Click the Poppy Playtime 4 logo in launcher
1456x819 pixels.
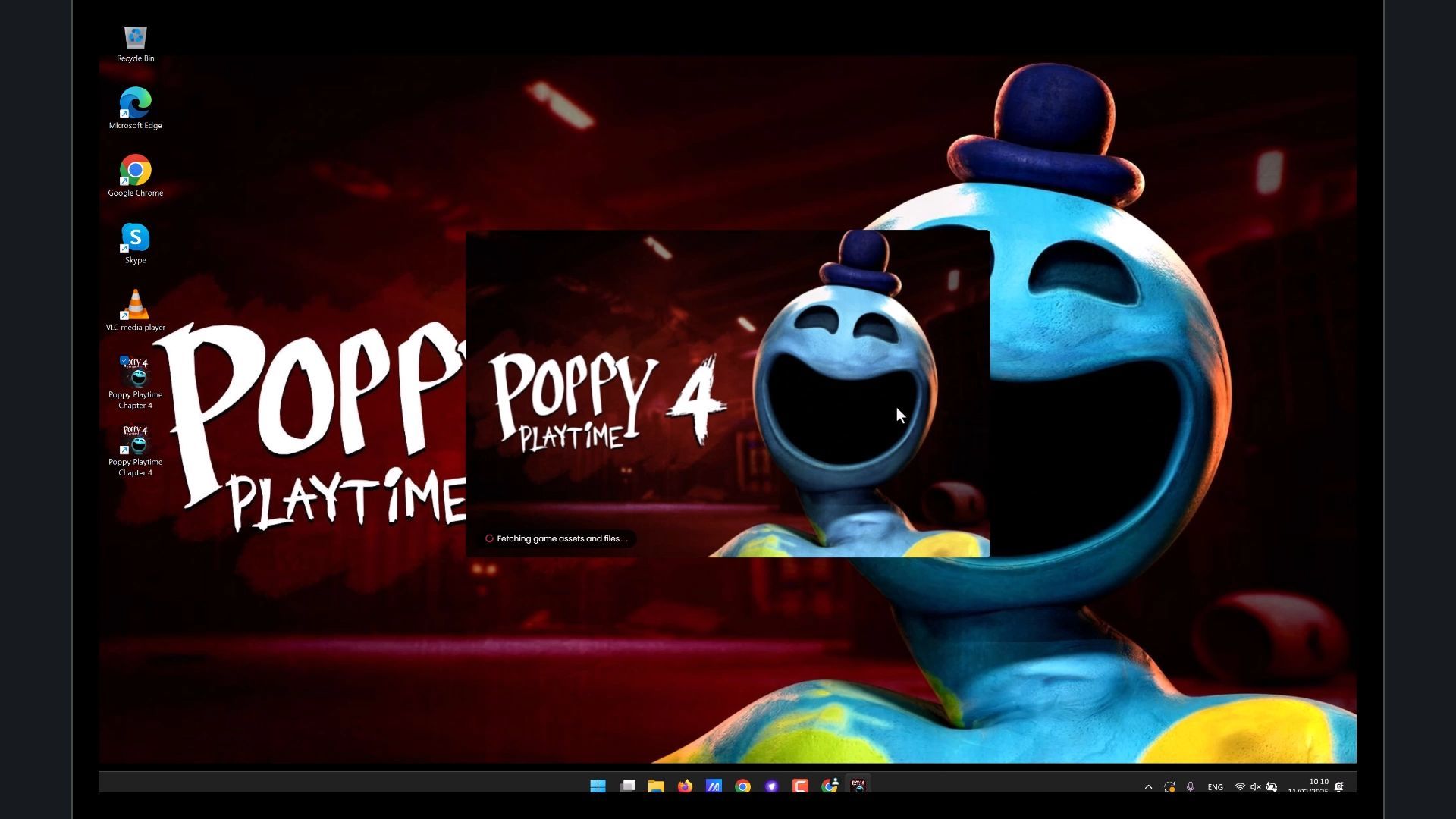(607, 402)
